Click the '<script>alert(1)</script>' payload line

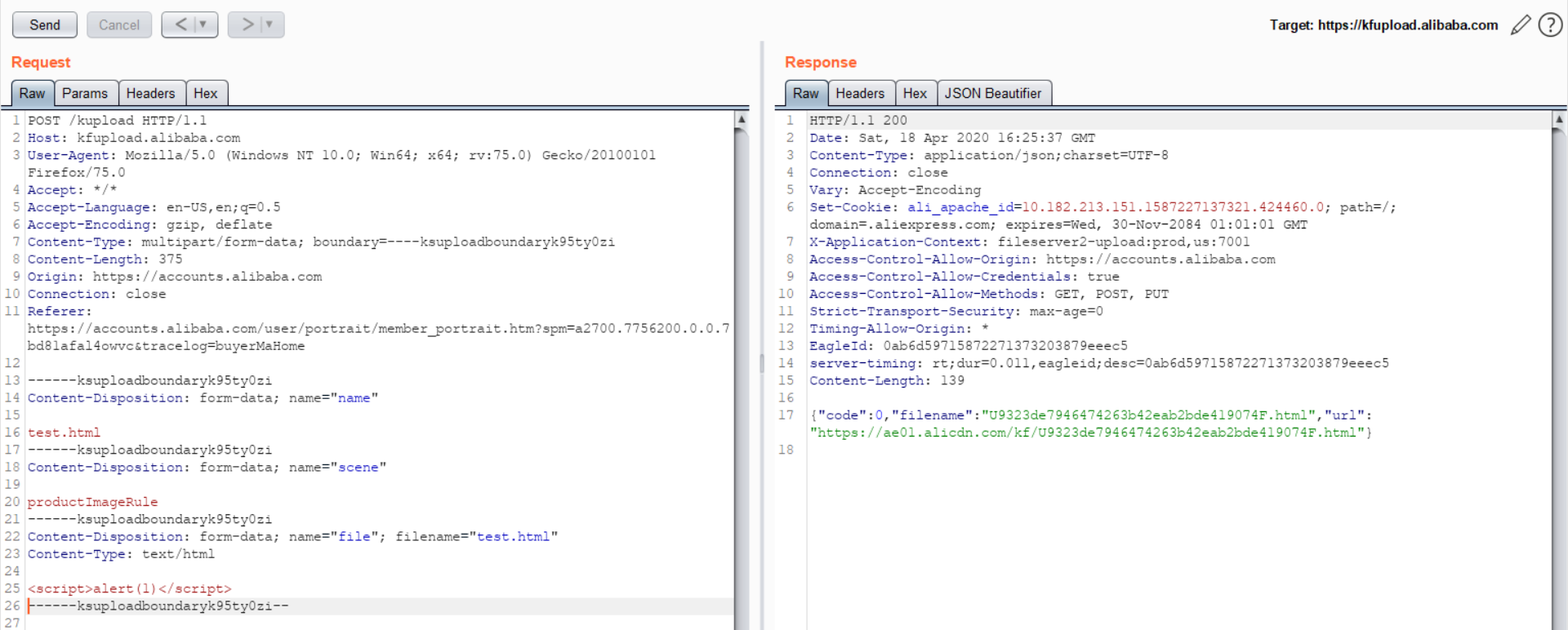(129, 588)
